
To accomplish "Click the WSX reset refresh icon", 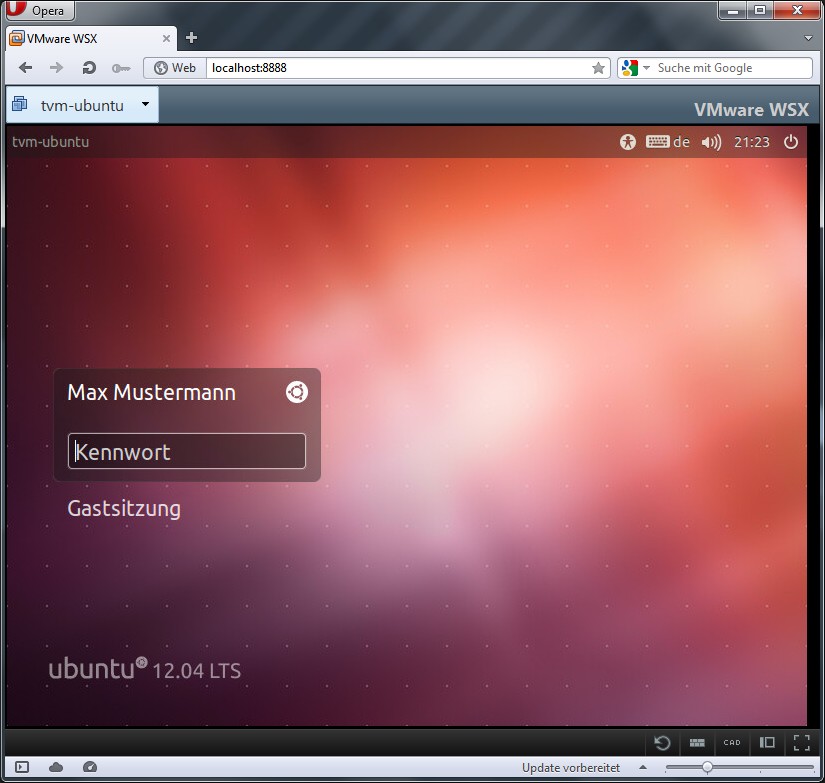I will click(662, 742).
